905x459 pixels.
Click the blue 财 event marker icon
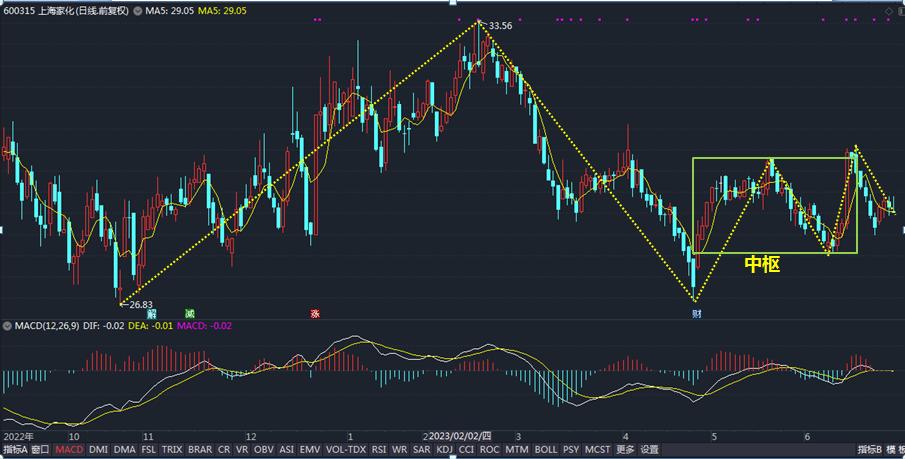point(696,314)
